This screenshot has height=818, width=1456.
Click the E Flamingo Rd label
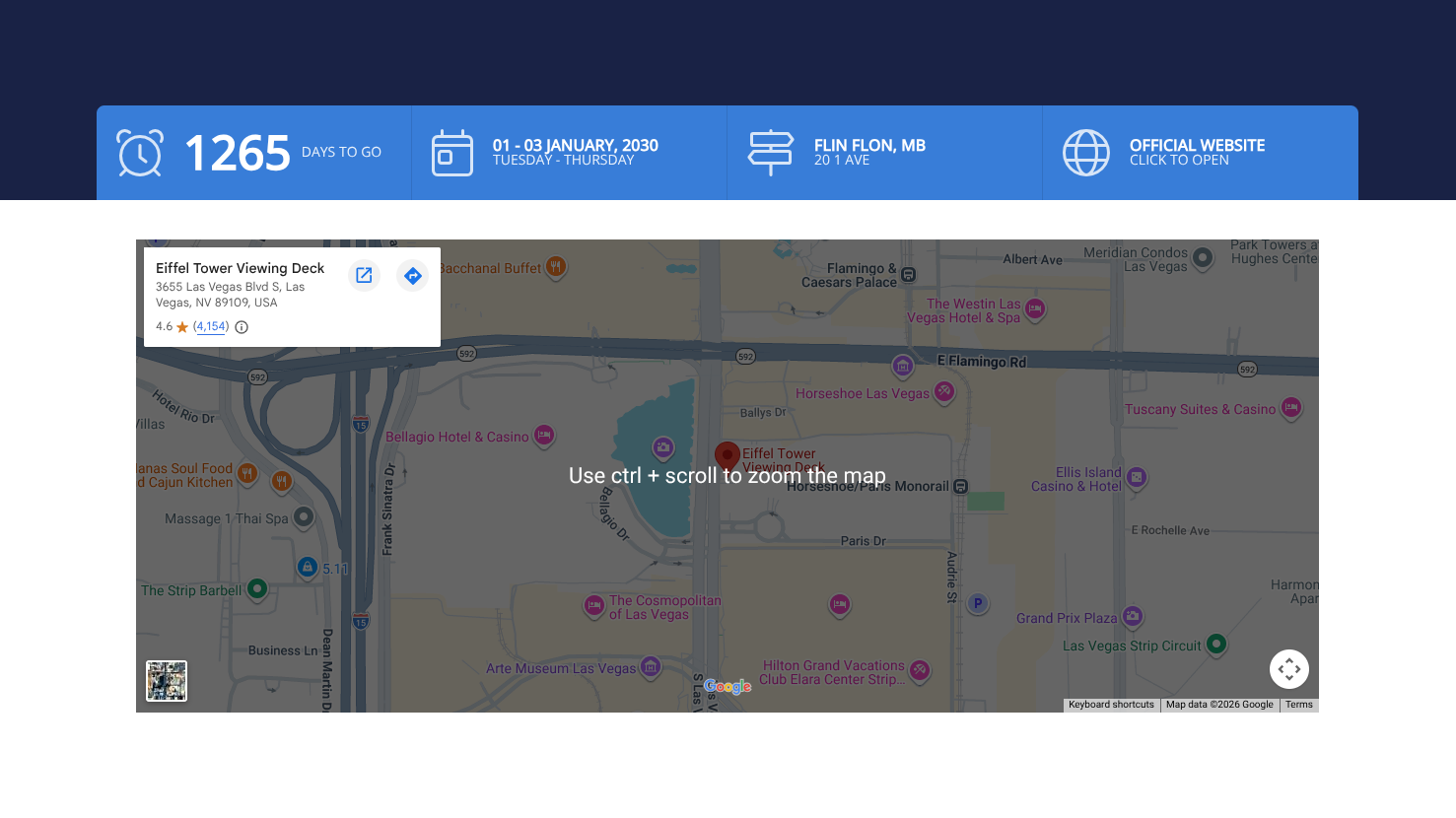pos(982,362)
